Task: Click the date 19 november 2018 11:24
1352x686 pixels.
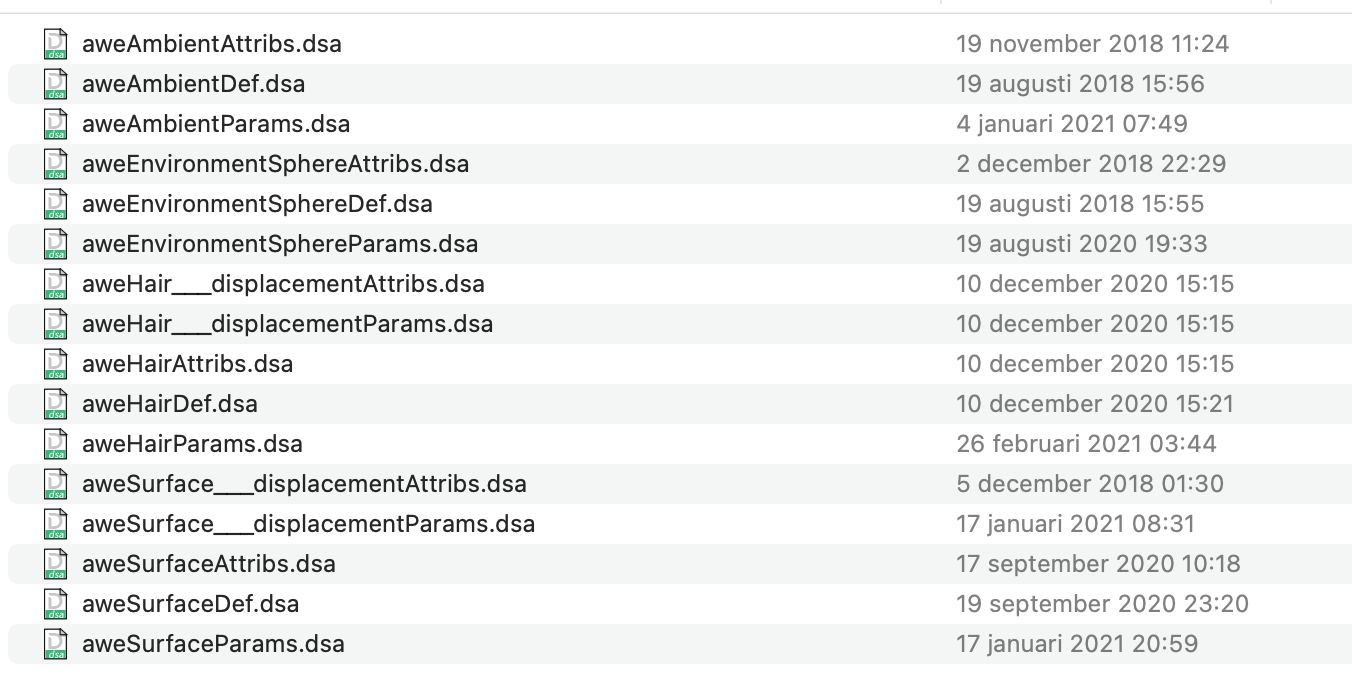Action: pyautogui.click(x=1092, y=44)
